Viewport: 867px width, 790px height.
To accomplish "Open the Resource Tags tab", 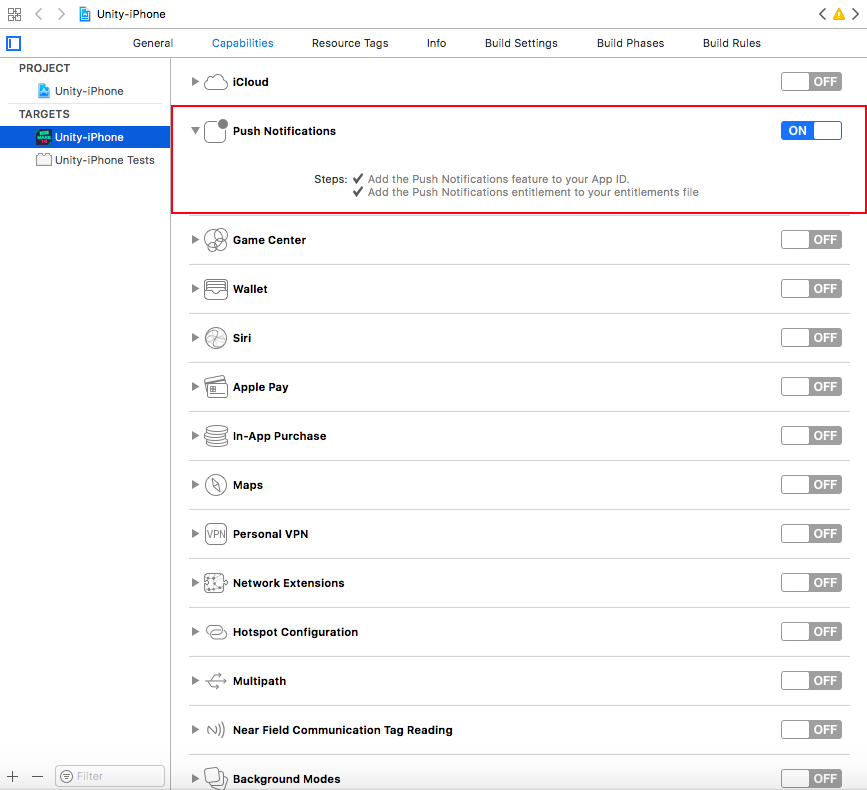I will pyautogui.click(x=350, y=43).
